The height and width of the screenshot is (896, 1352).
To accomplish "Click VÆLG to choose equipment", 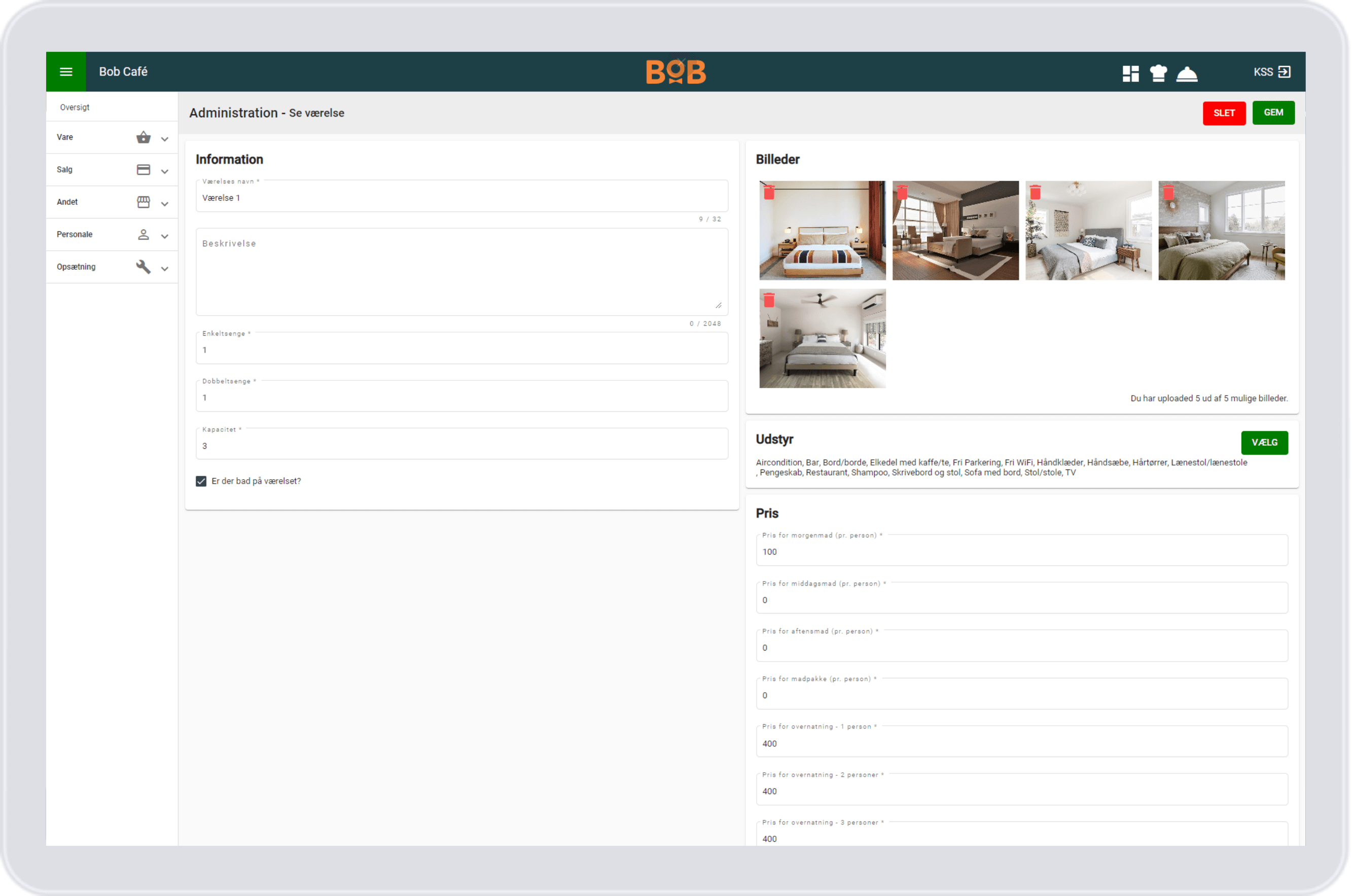I will (1264, 443).
